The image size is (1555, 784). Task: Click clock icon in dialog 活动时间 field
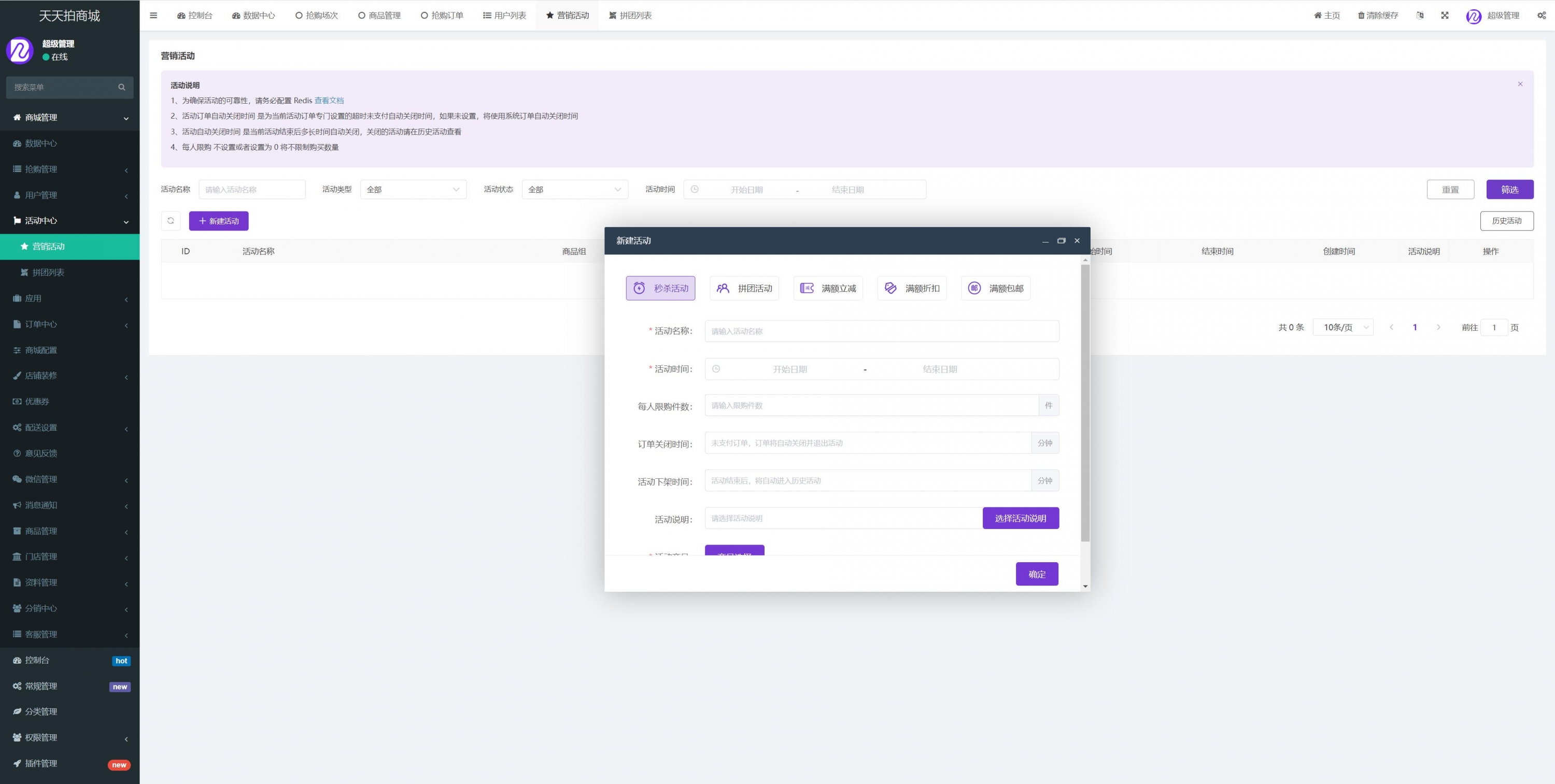click(x=716, y=369)
